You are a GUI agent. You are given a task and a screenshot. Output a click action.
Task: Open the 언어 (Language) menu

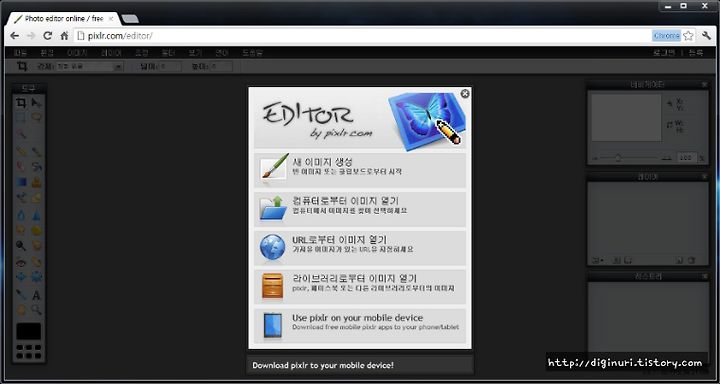pyautogui.click(x=222, y=53)
